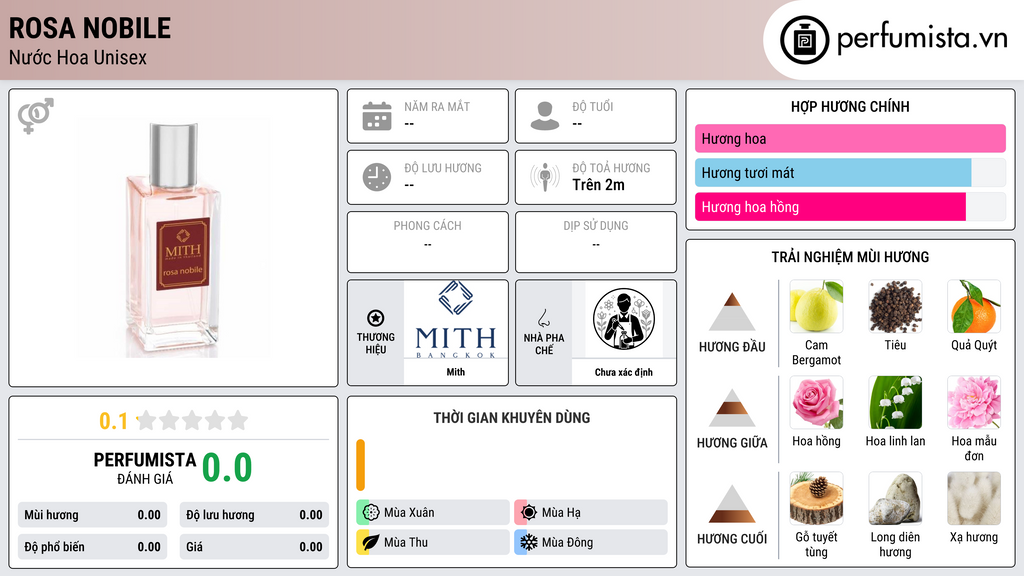Click the Trên 2m sillage value
The image size is (1024, 576).
click(x=598, y=185)
